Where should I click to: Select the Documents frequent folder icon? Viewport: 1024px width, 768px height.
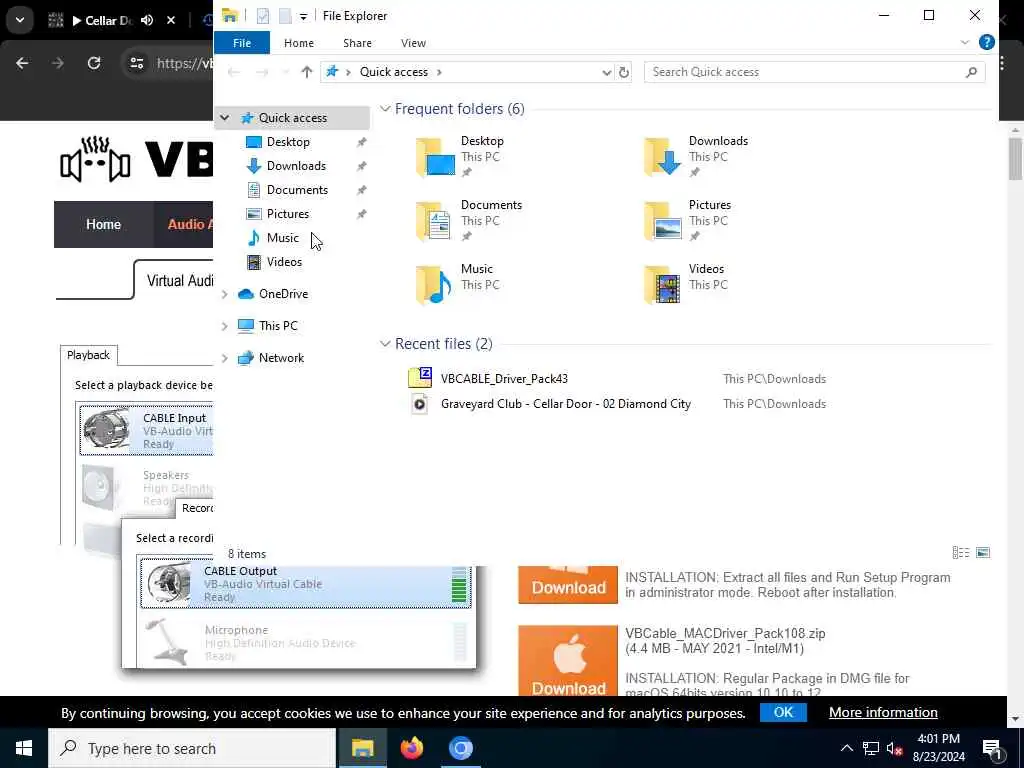(434, 221)
